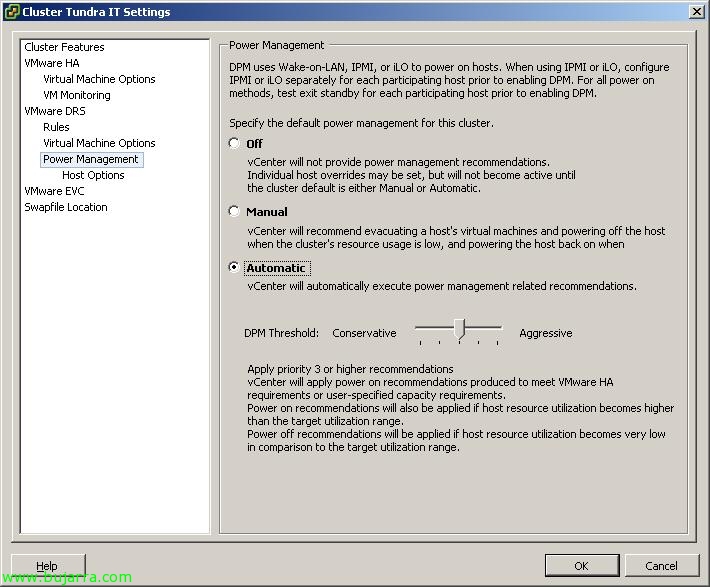Click 'Apply priority 3 or higher recommendations' text
This screenshot has height=587, width=710.
[350, 369]
